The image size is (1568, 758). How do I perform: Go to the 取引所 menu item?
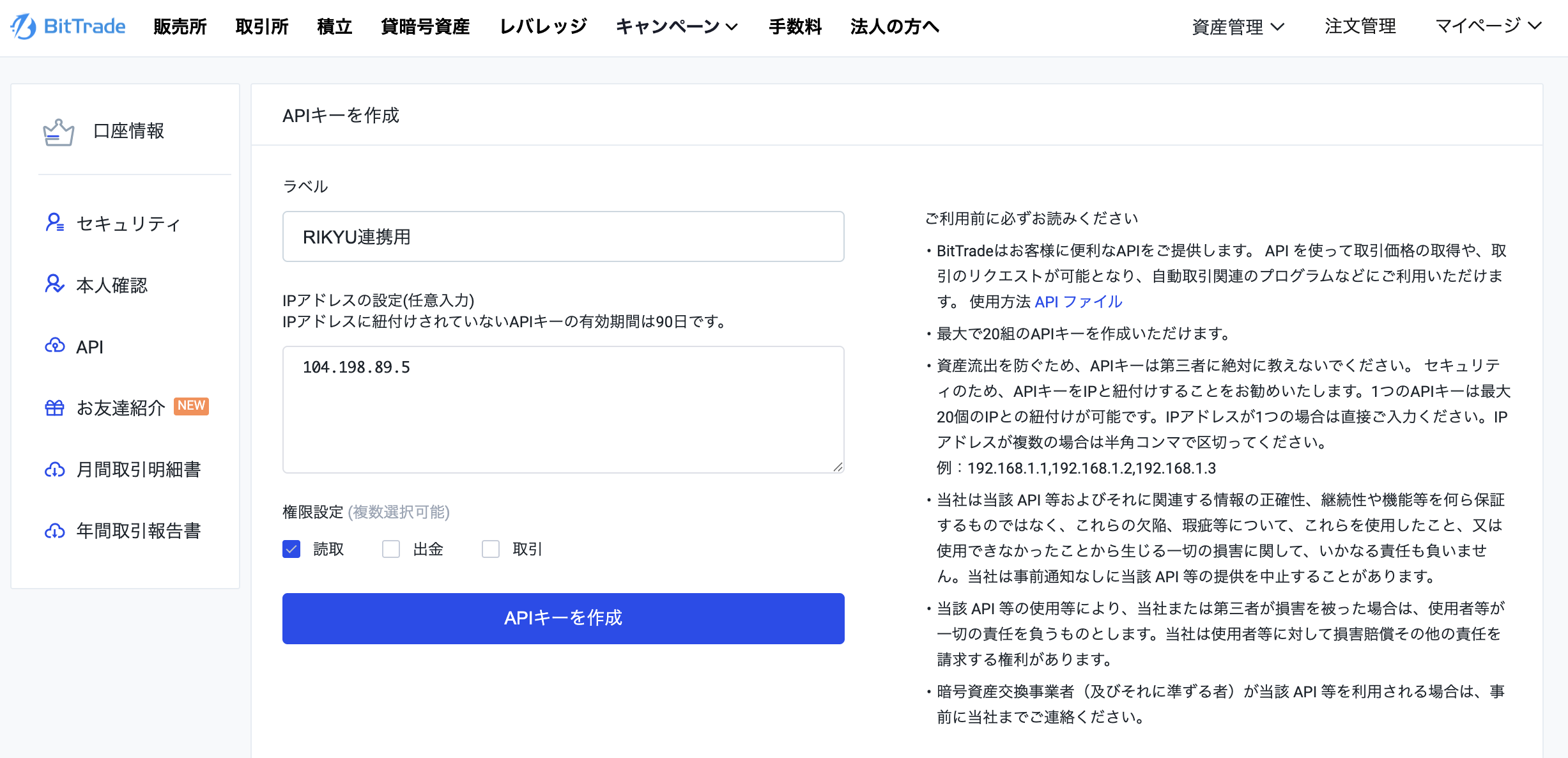coord(262,26)
